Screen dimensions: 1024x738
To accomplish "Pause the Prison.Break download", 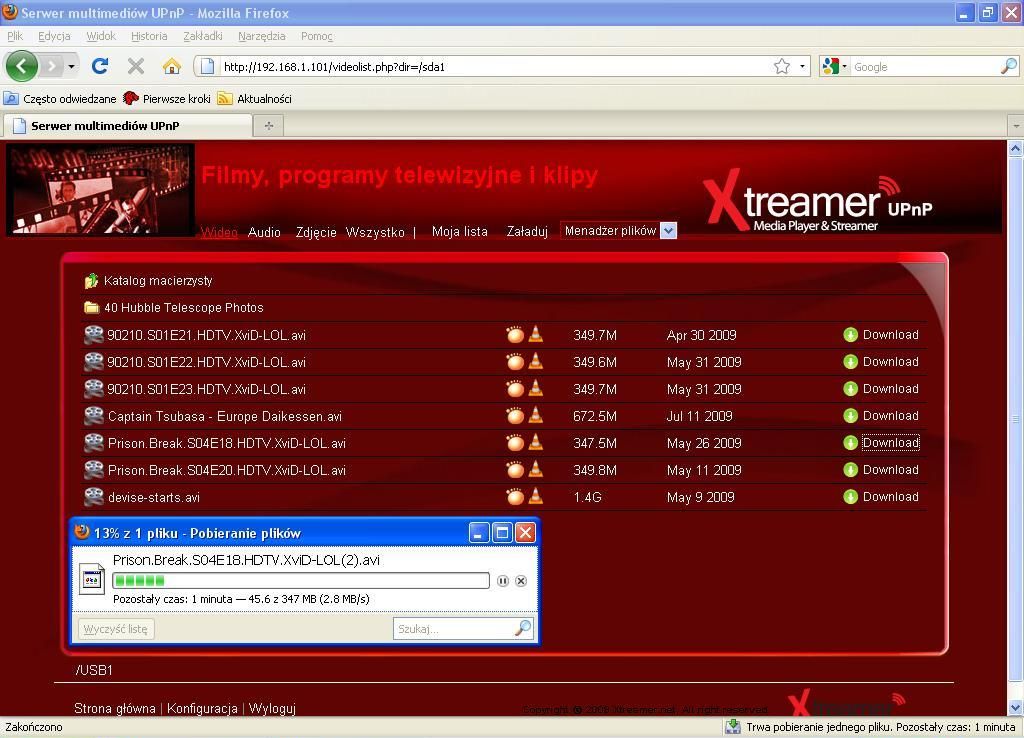I will pyautogui.click(x=502, y=581).
